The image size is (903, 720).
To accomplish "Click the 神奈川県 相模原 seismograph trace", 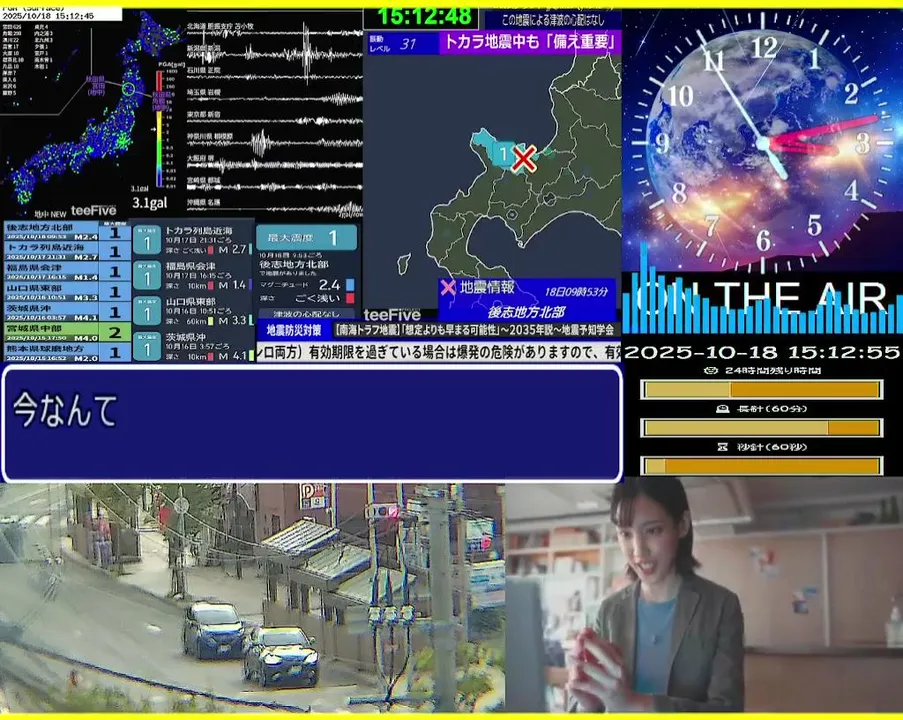I will click(x=275, y=143).
